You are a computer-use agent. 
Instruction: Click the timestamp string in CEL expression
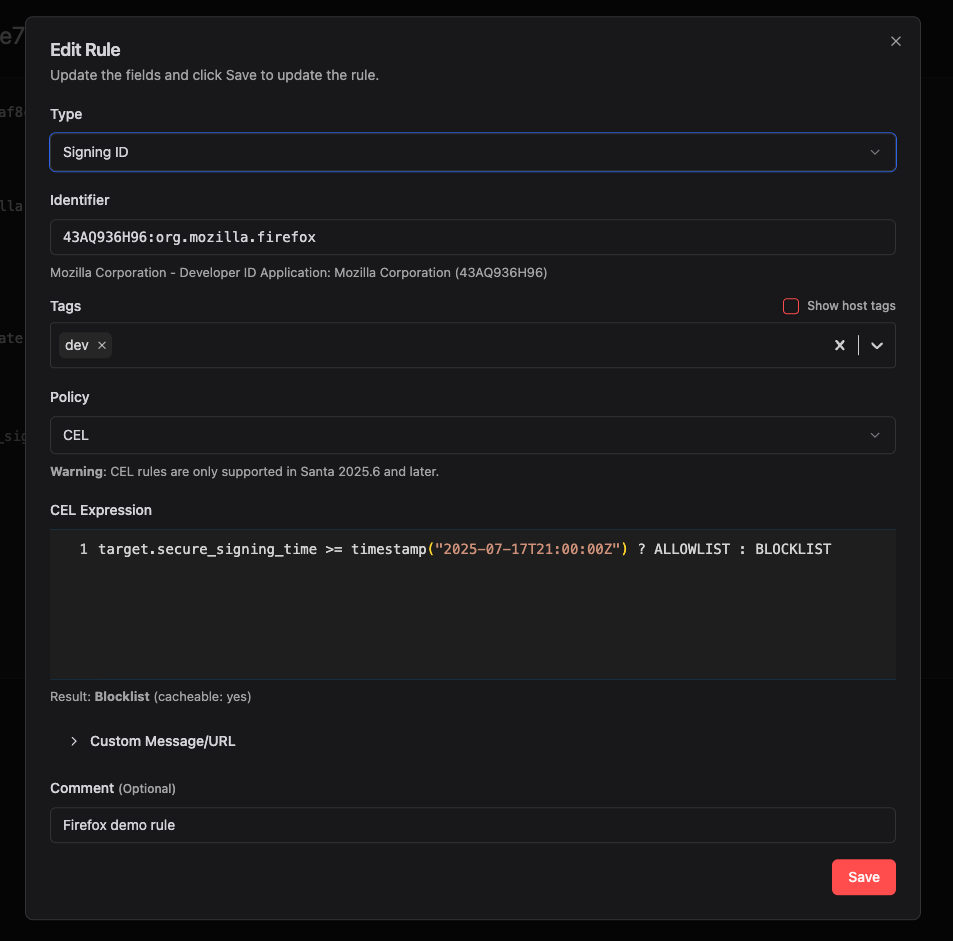pos(526,549)
